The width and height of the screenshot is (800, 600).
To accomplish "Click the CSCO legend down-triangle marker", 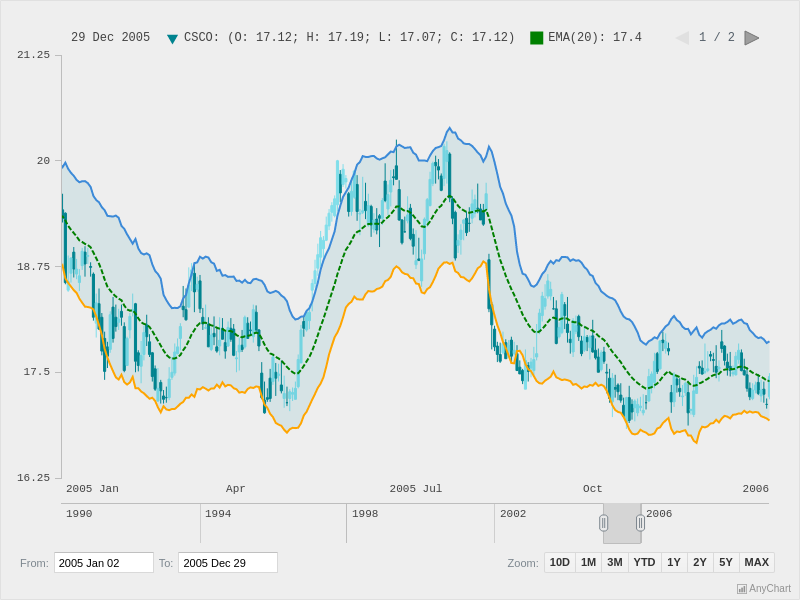I will [172, 38].
